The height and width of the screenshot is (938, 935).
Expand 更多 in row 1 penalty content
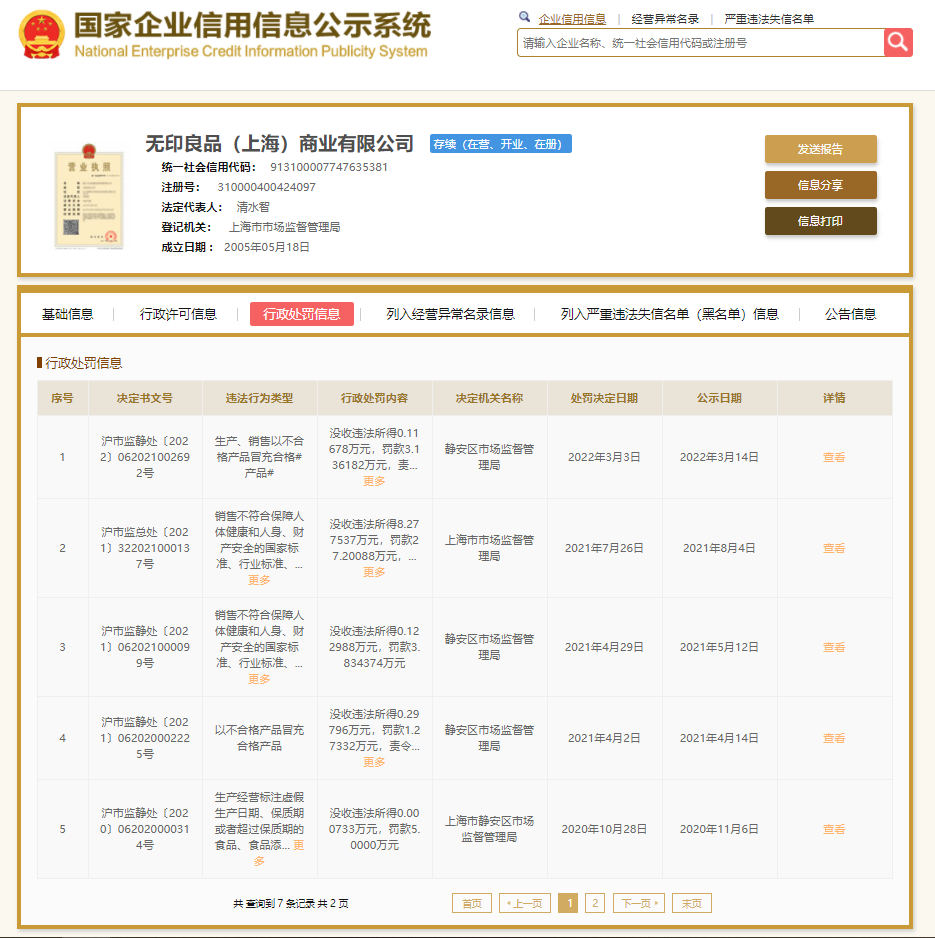click(x=374, y=481)
